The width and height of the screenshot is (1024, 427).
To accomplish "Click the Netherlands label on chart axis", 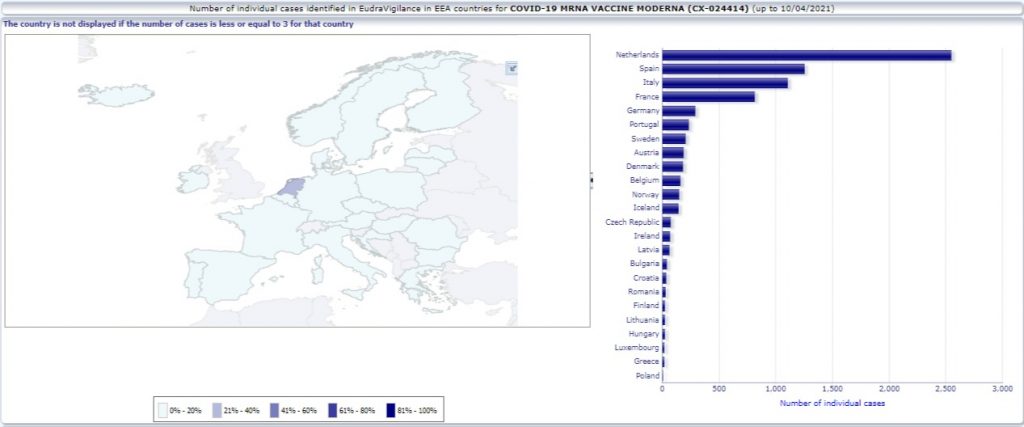I will [637, 55].
